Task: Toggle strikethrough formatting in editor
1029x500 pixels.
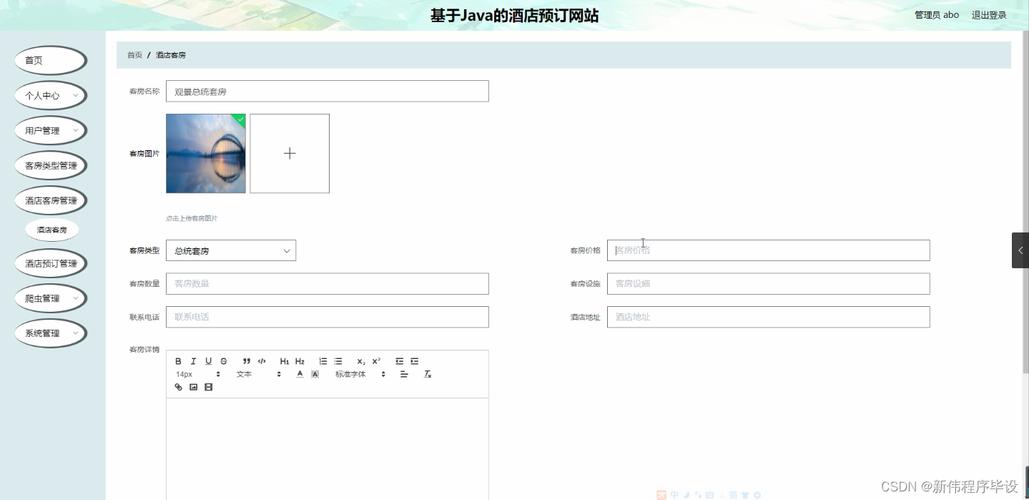Action: pyautogui.click(x=224, y=361)
